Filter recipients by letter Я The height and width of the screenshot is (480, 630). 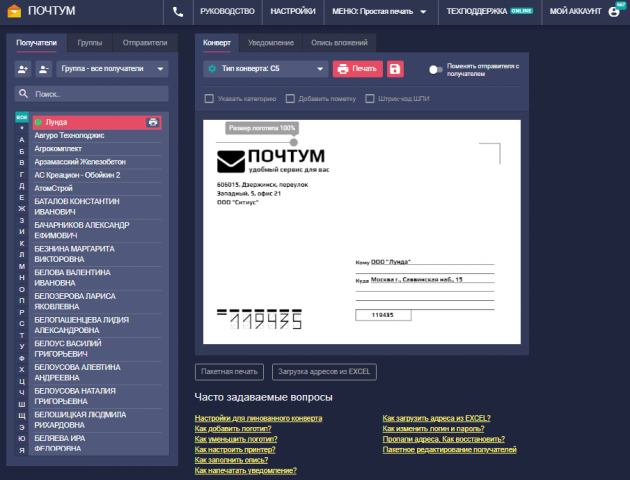pyautogui.click(x=22, y=450)
